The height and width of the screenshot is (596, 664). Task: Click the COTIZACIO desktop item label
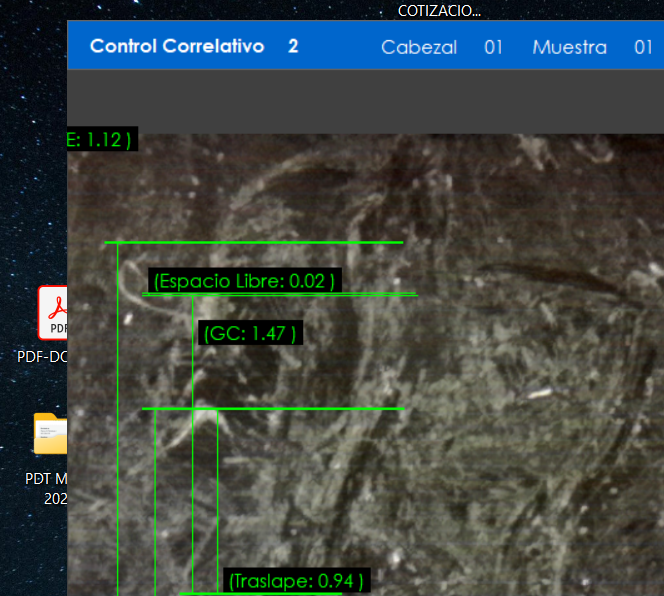tap(439, 12)
